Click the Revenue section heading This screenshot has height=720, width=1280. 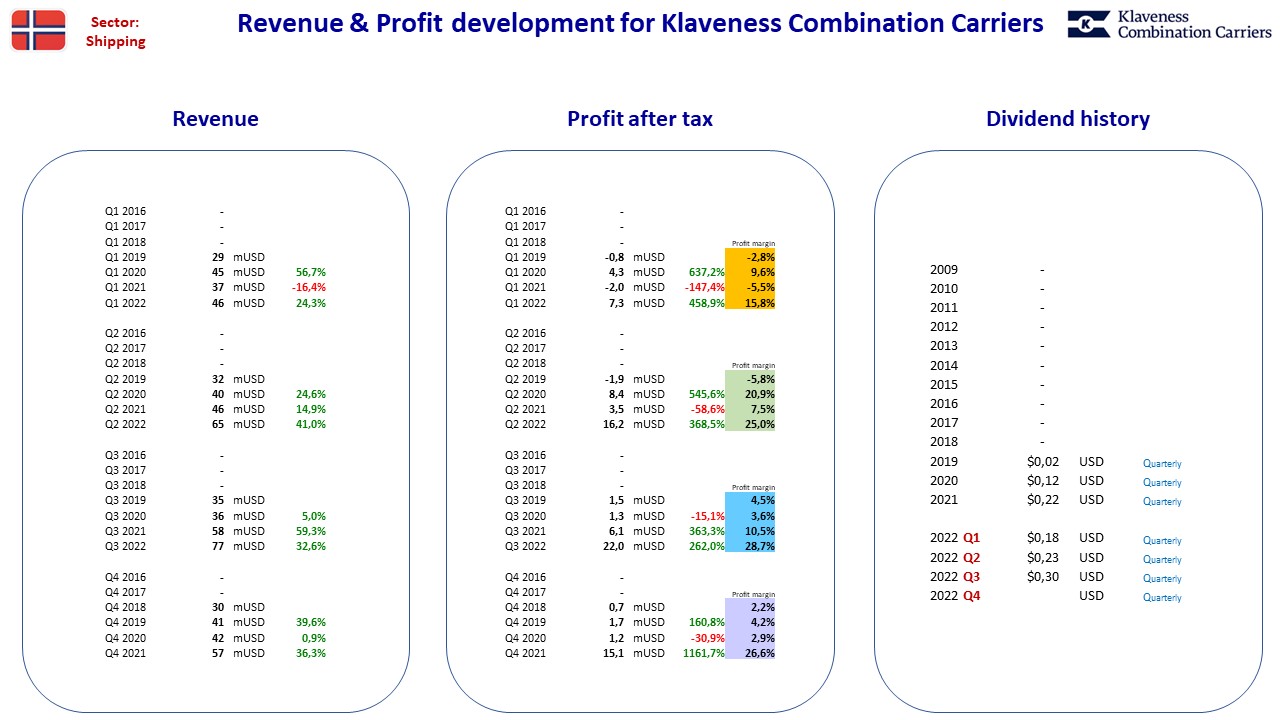click(215, 119)
